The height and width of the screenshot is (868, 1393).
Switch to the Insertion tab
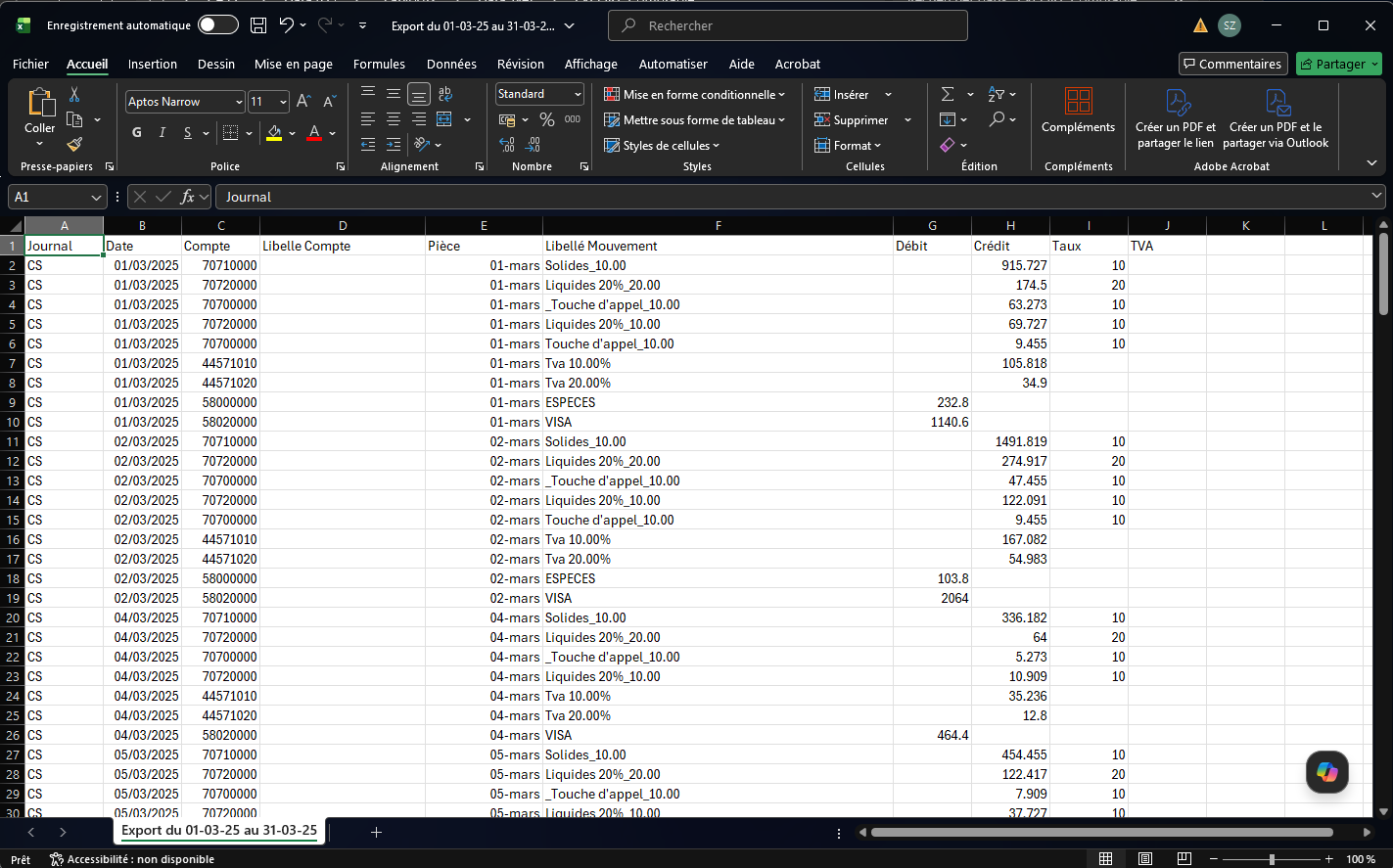[x=153, y=64]
